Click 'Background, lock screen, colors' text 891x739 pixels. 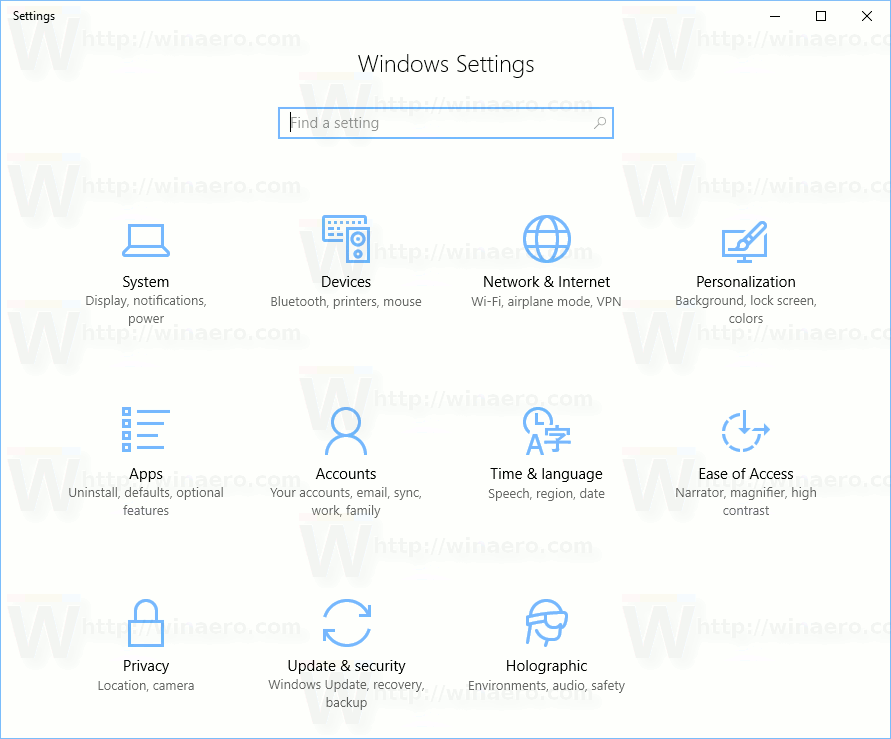746,310
